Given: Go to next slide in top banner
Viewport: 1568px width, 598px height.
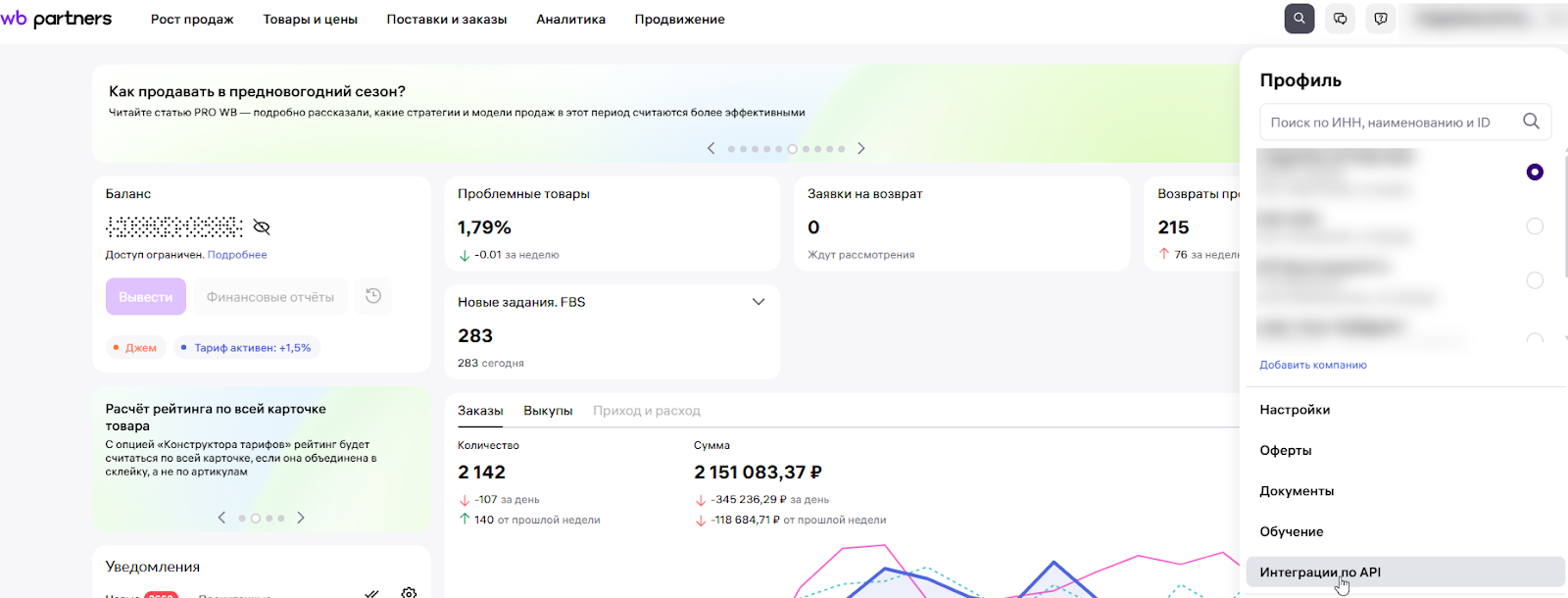Looking at the screenshot, I should 861,149.
